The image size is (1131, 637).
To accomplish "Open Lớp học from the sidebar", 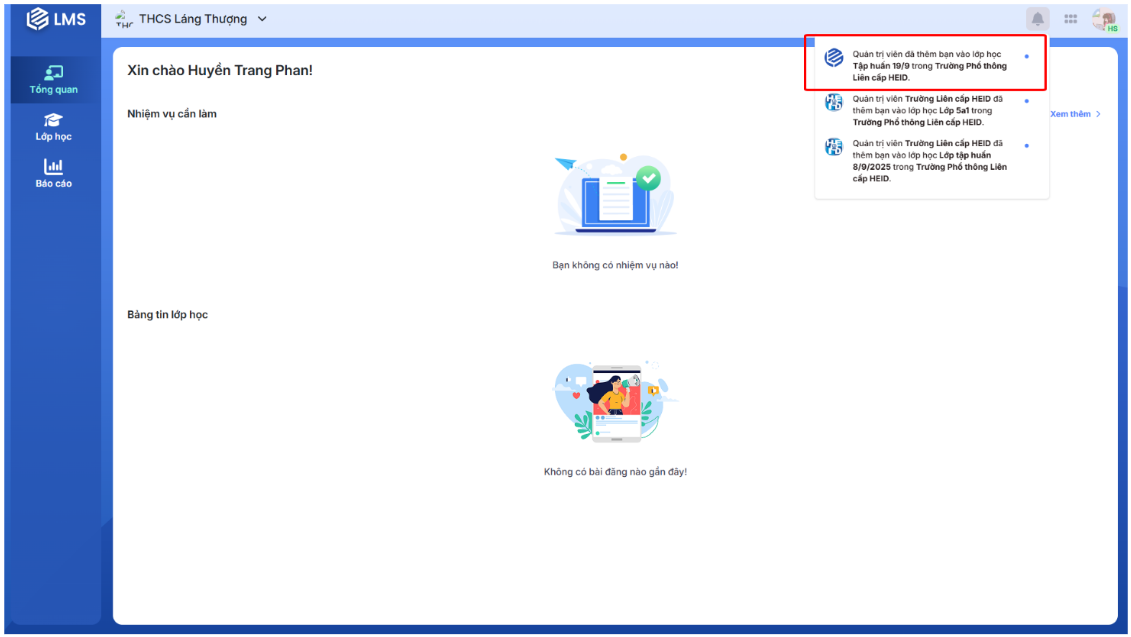I will click(54, 127).
